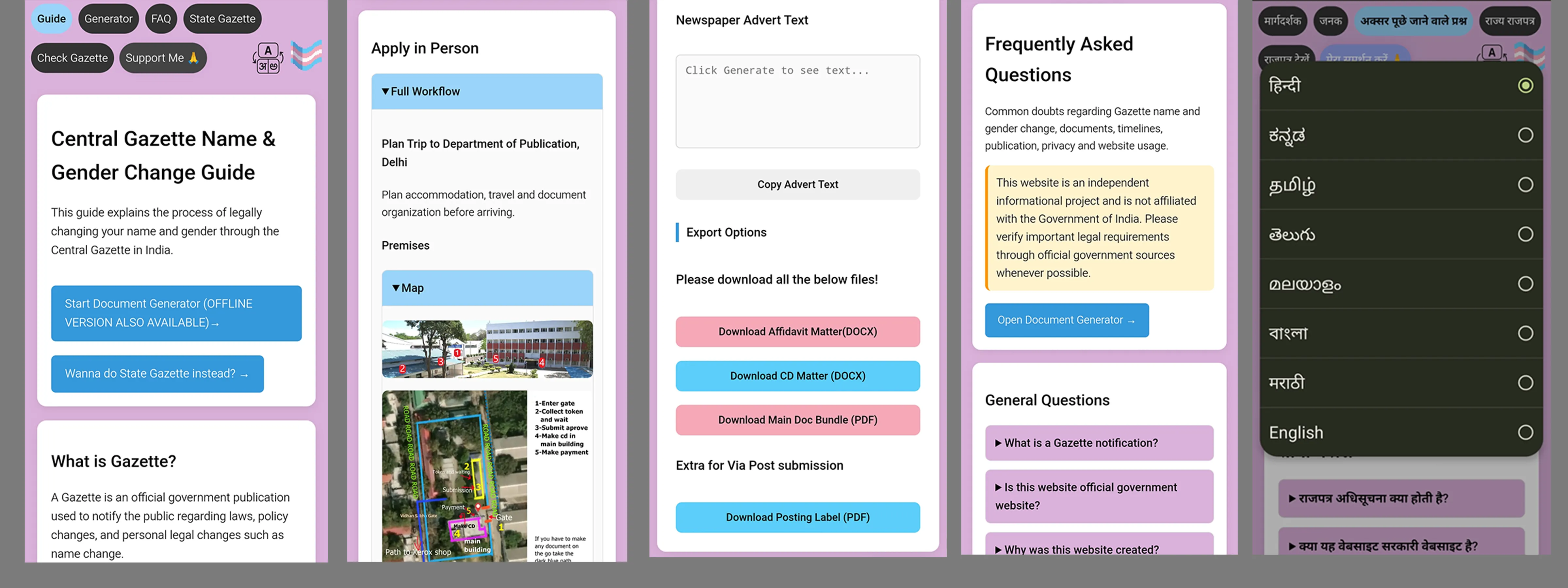Click the 'Frequently Asked Questions' heading
This screenshot has width=1568, height=588.
click(1059, 59)
